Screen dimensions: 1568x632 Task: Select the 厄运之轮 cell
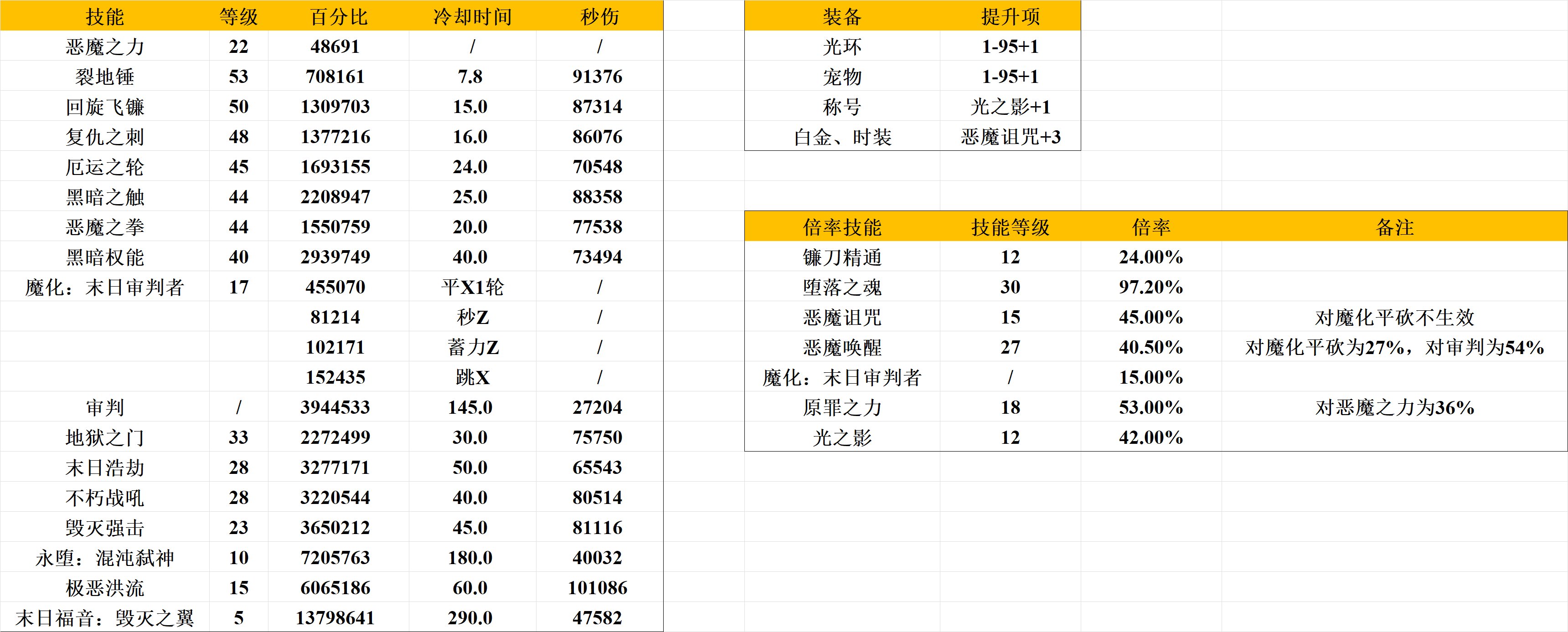point(105,167)
